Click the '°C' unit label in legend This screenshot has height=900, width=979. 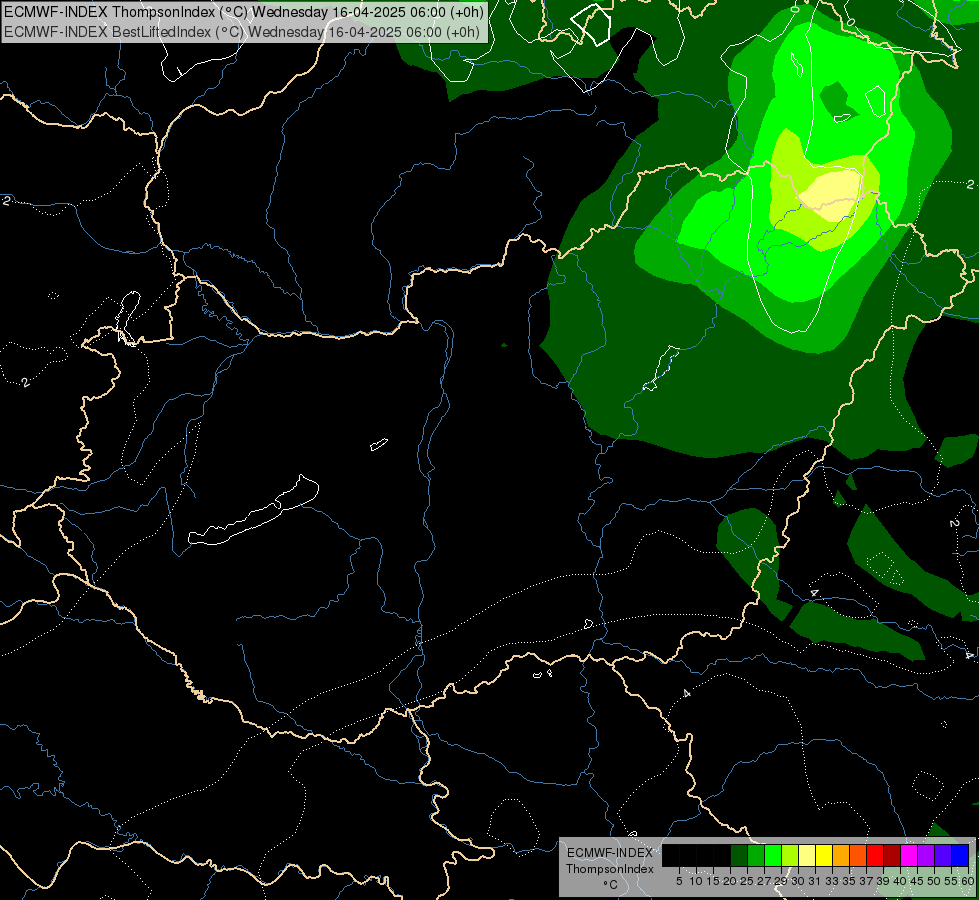(x=610, y=885)
